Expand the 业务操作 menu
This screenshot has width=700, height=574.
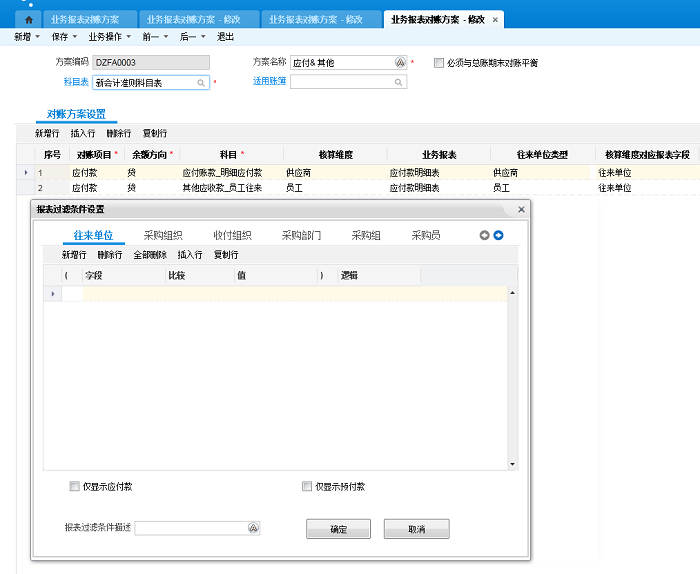tap(110, 36)
